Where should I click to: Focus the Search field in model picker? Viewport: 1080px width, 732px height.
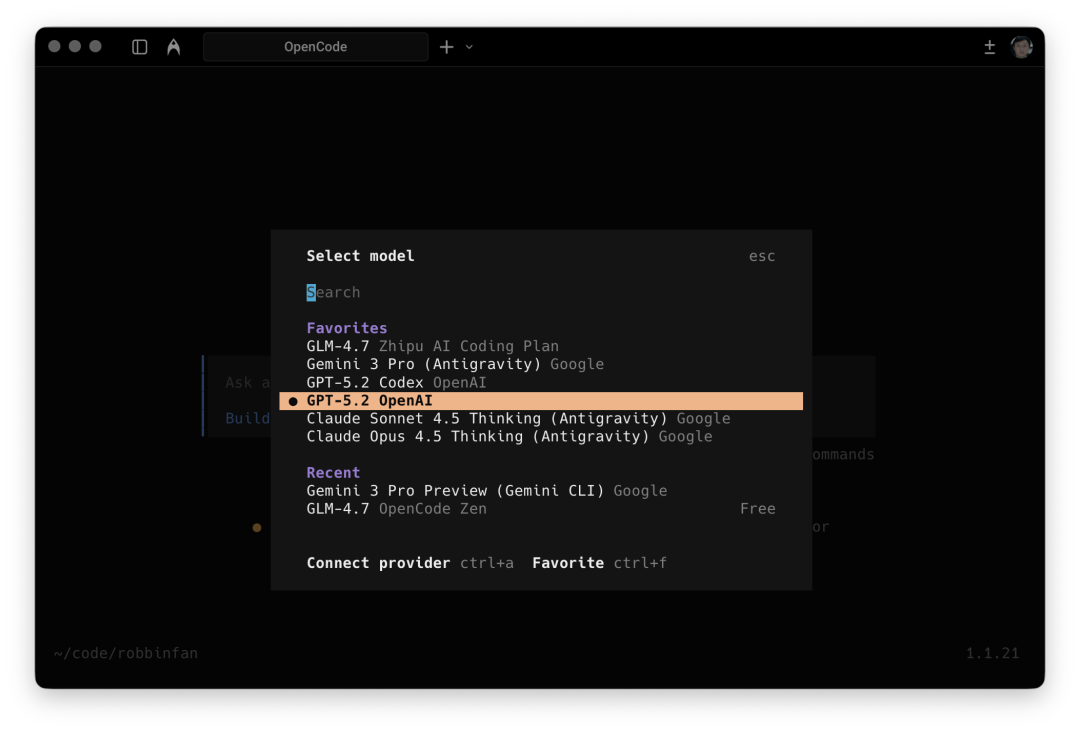point(334,292)
